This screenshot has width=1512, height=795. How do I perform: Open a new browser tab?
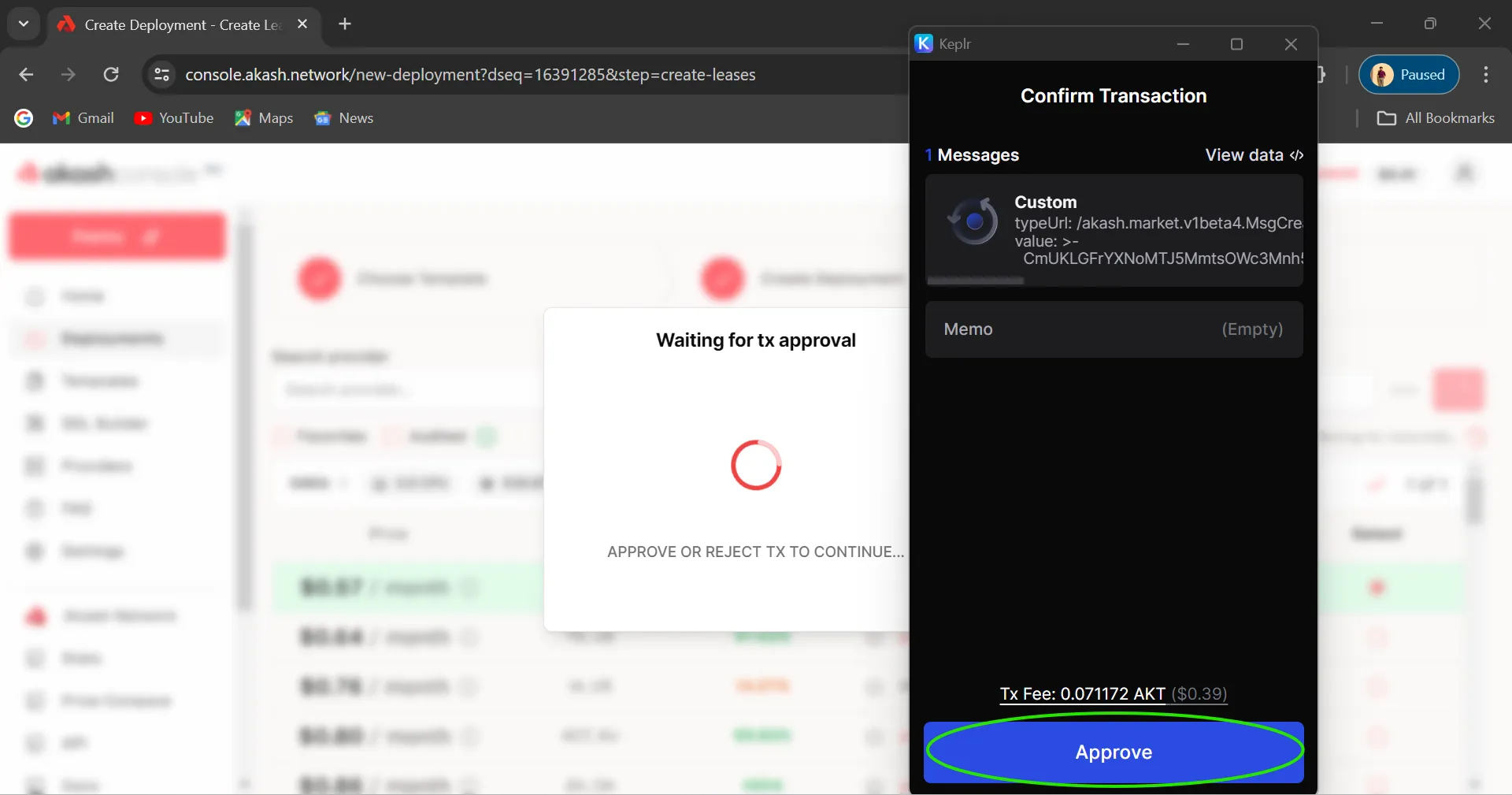tap(345, 24)
